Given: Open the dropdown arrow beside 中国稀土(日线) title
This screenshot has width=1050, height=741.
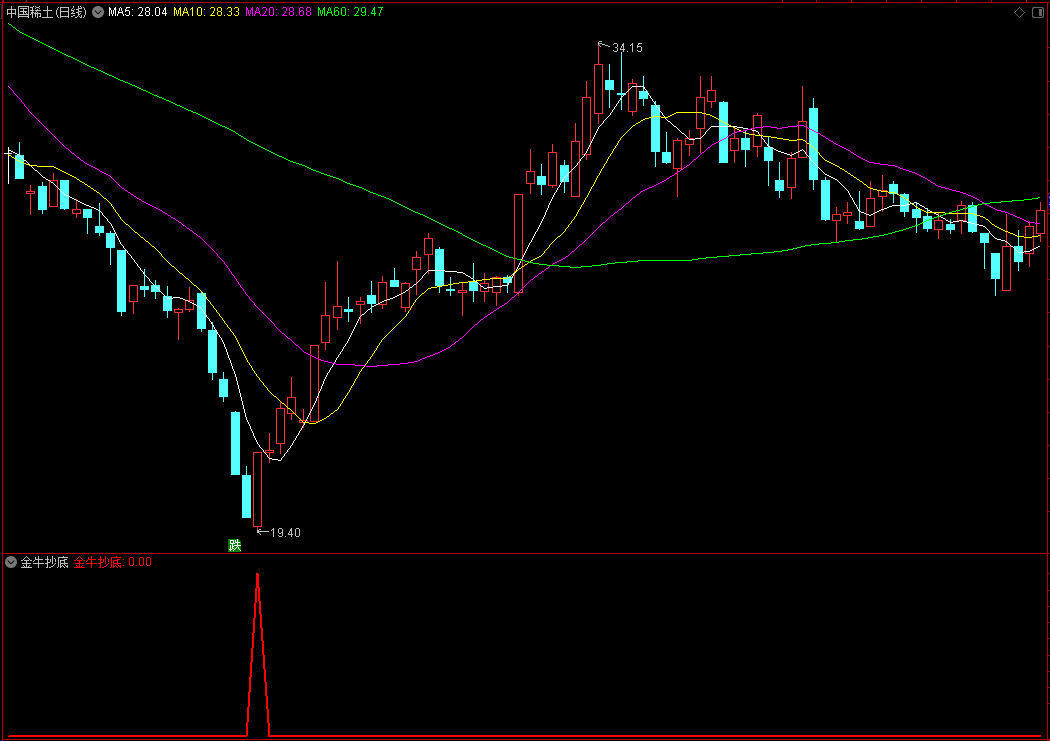Looking at the screenshot, I should click(98, 12).
